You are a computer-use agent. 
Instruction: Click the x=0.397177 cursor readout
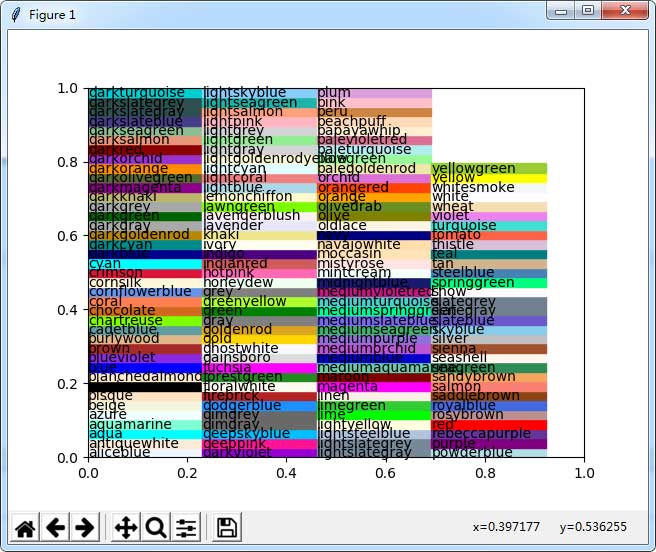click(x=506, y=527)
